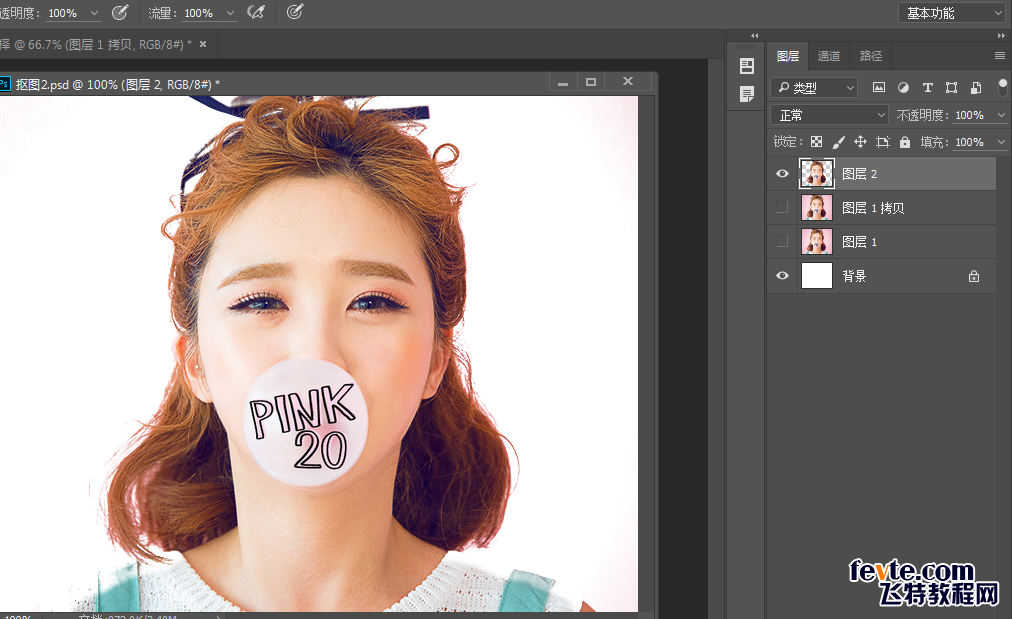Click the 流量 flow label
Image resolution: width=1012 pixels, height=619 pixels.
pos(162,13)
